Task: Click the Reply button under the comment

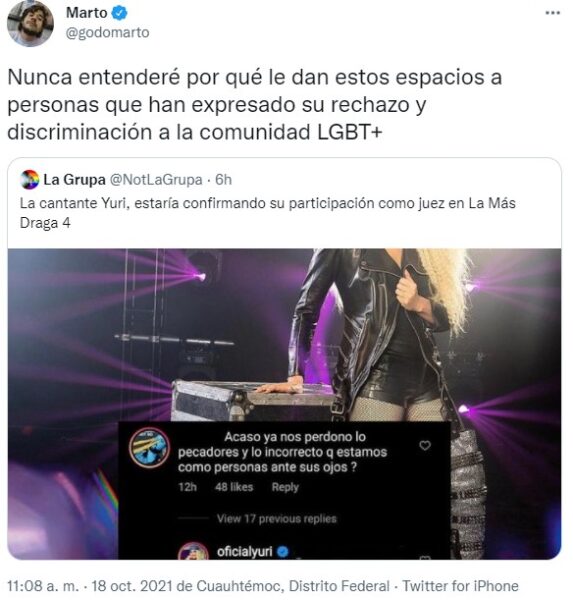Action: click(x=285, y=487)
